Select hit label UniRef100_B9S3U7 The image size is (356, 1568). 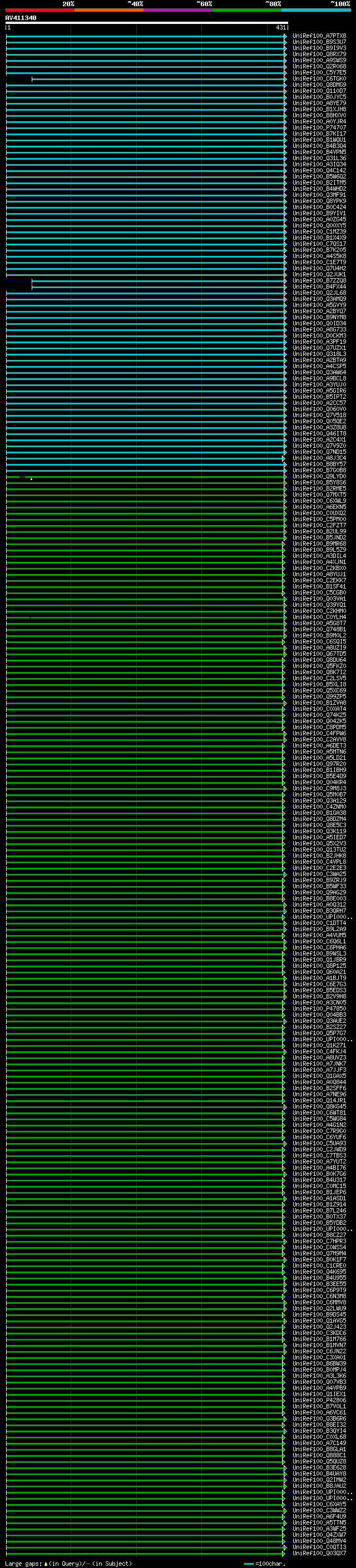click(x=319, y=42)
